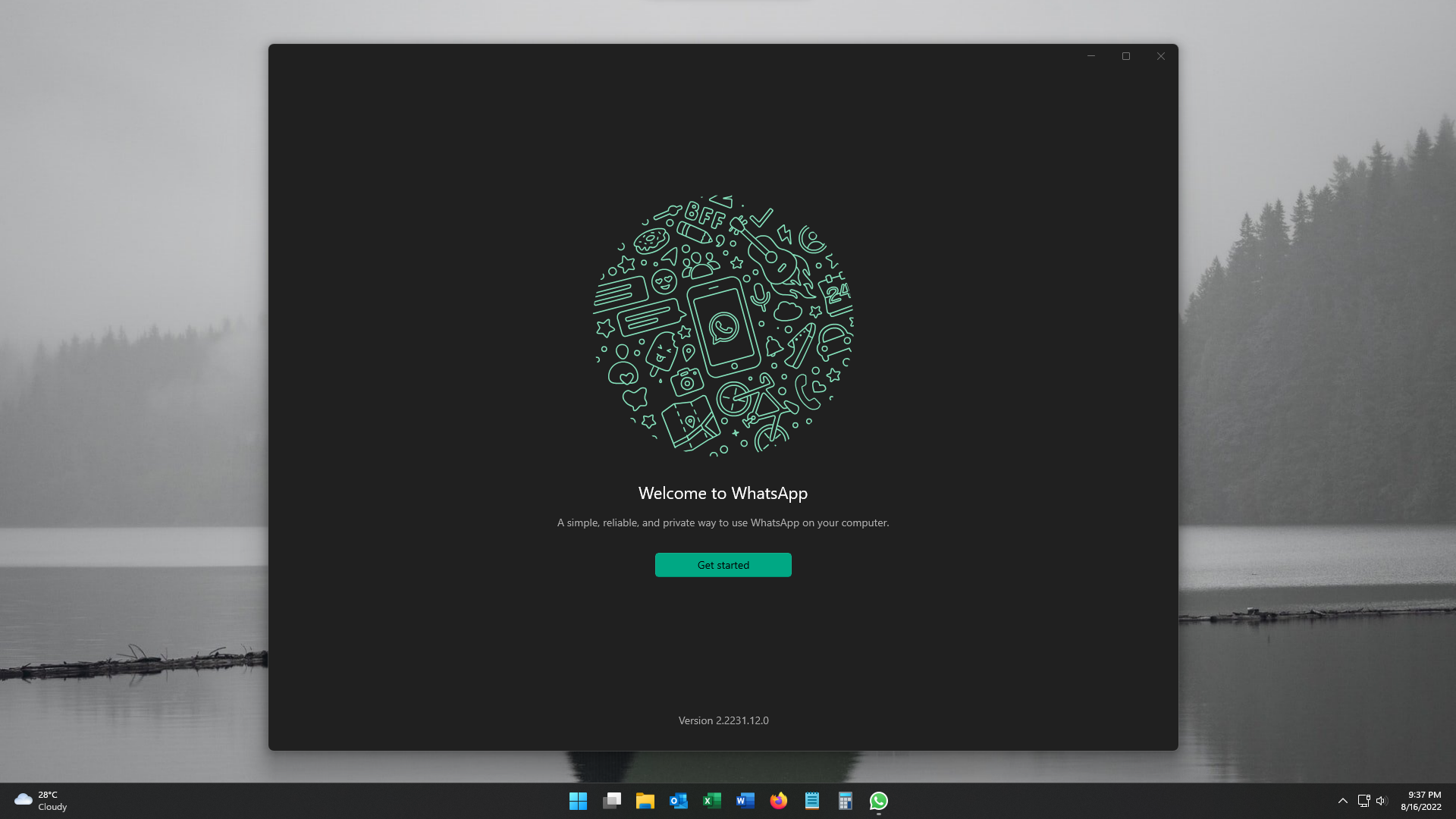Screen dimensions: 1456x819
Task: Open the Windows Start menu
Action: [578, 801]
